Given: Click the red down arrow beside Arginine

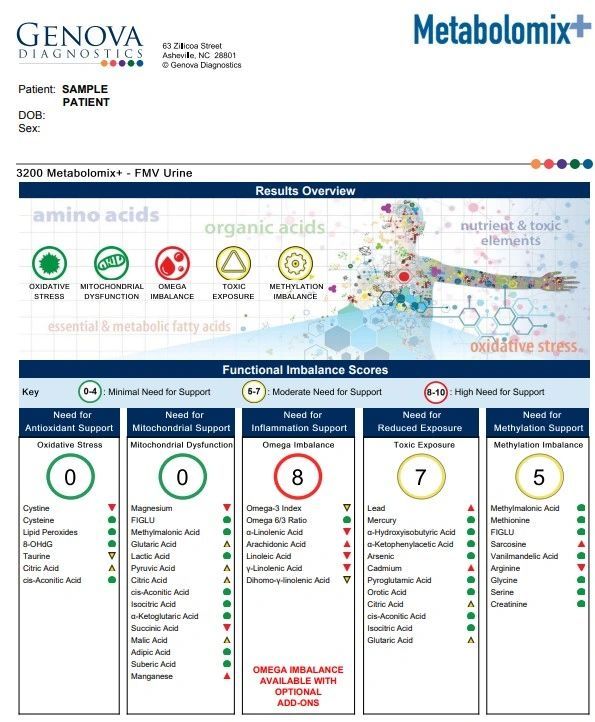Looking at the screenshot, I should point(581,568).
